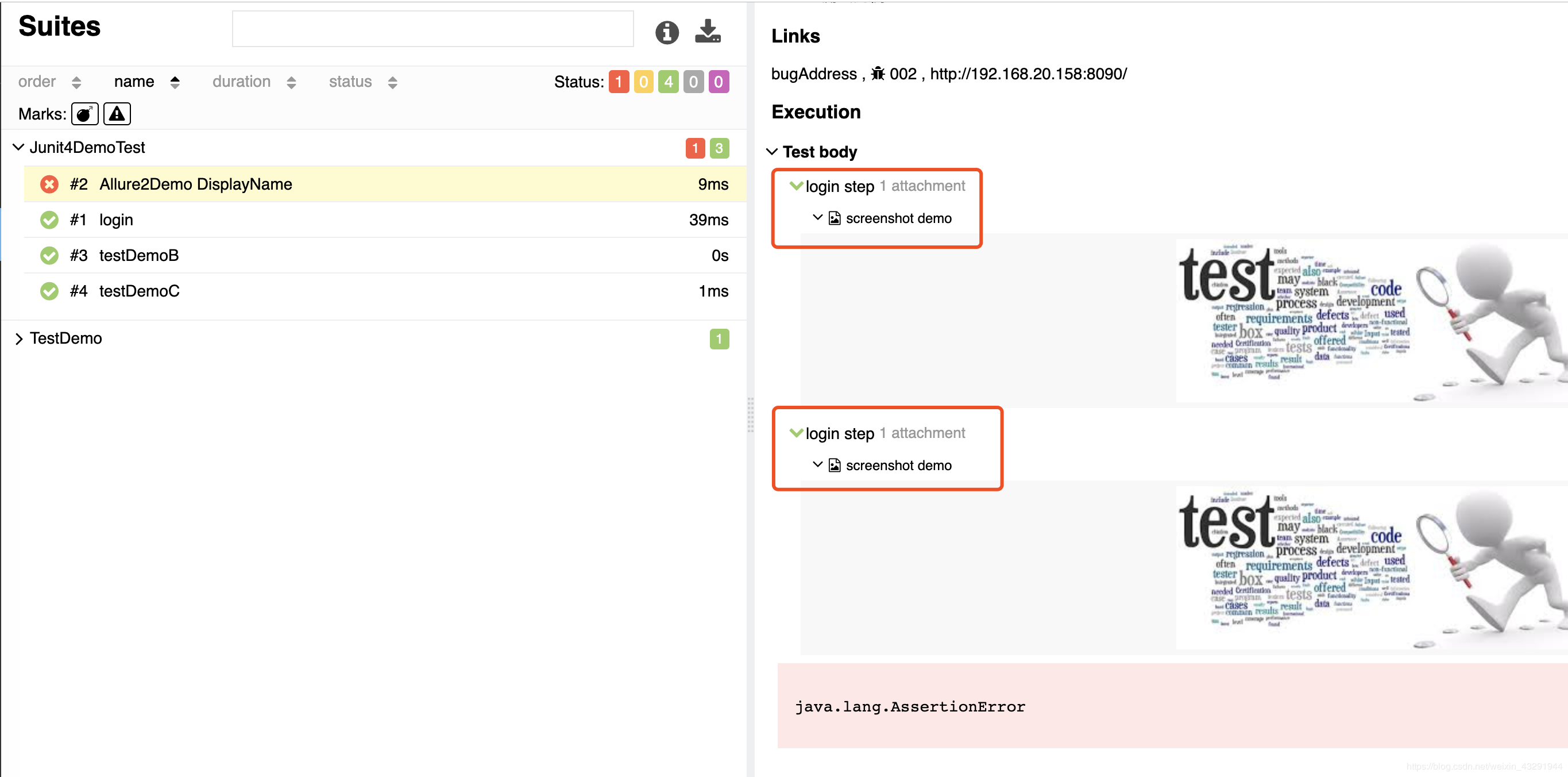This screenshot has height=777, width=1568.
Task: Toggle the green passed status filter
Action: [669, 82]
